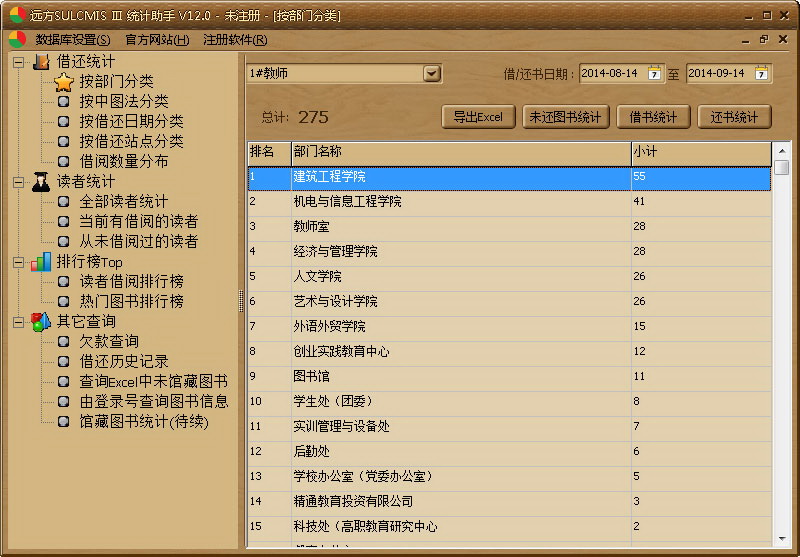
Task: Click the 借书统计 button
Action: [x=654, y=117]
